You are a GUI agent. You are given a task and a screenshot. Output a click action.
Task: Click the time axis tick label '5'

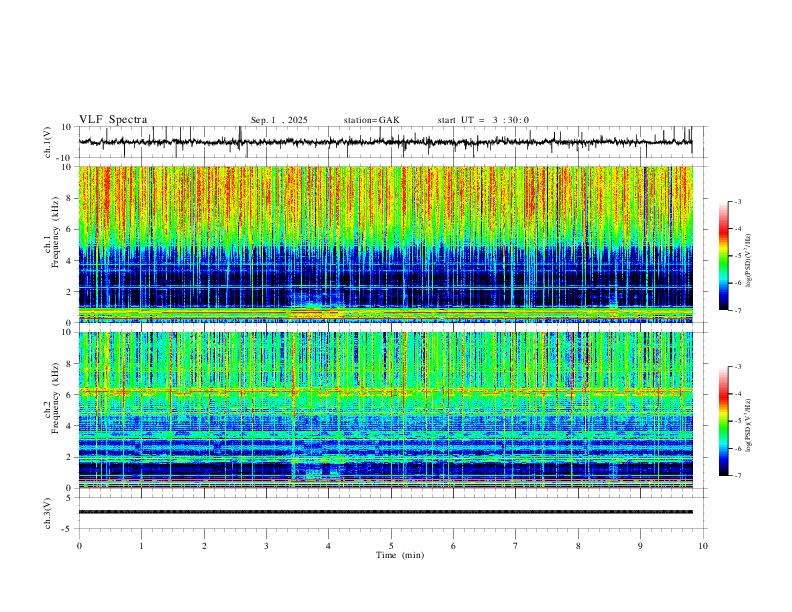391,546
